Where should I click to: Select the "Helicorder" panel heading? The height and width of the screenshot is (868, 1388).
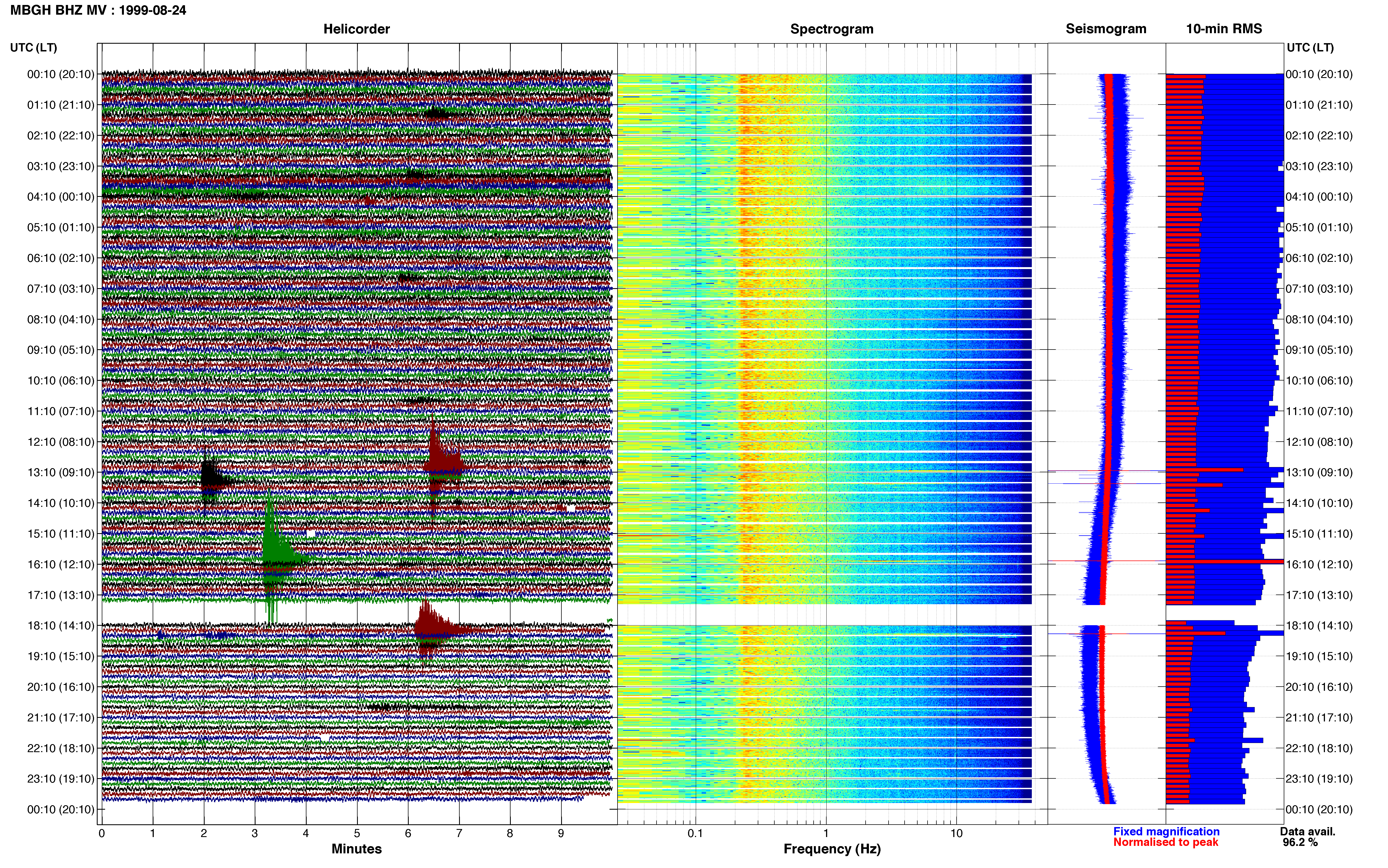356,29
